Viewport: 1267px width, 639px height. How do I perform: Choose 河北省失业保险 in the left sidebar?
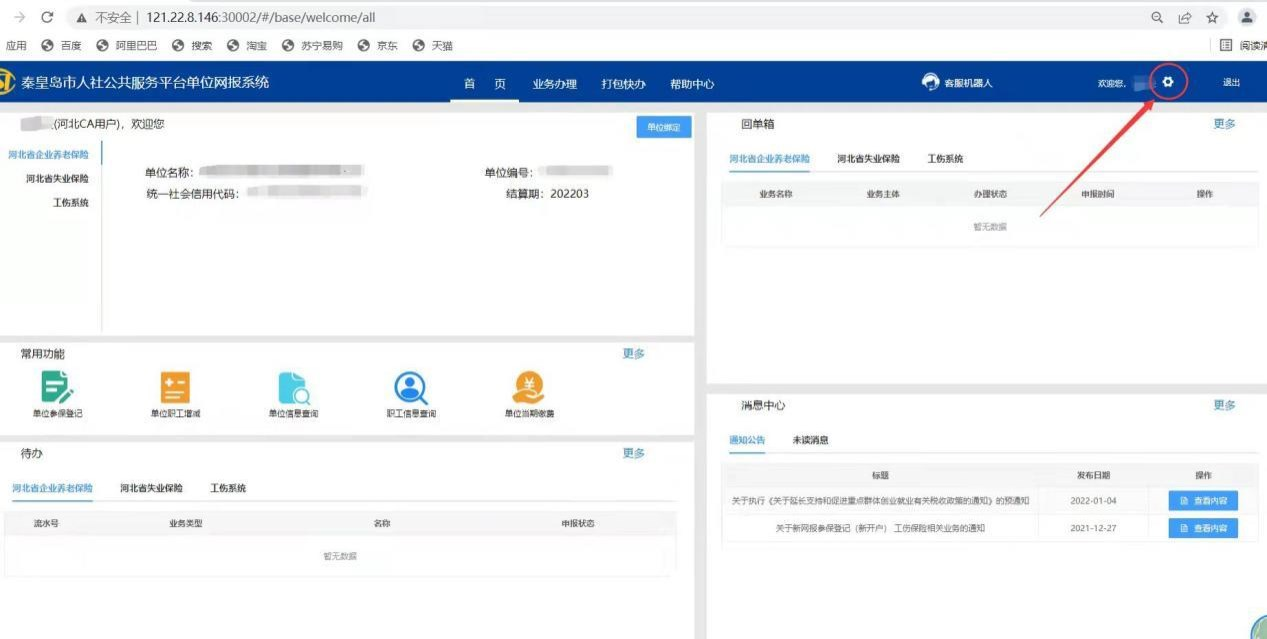click(57, 179)
